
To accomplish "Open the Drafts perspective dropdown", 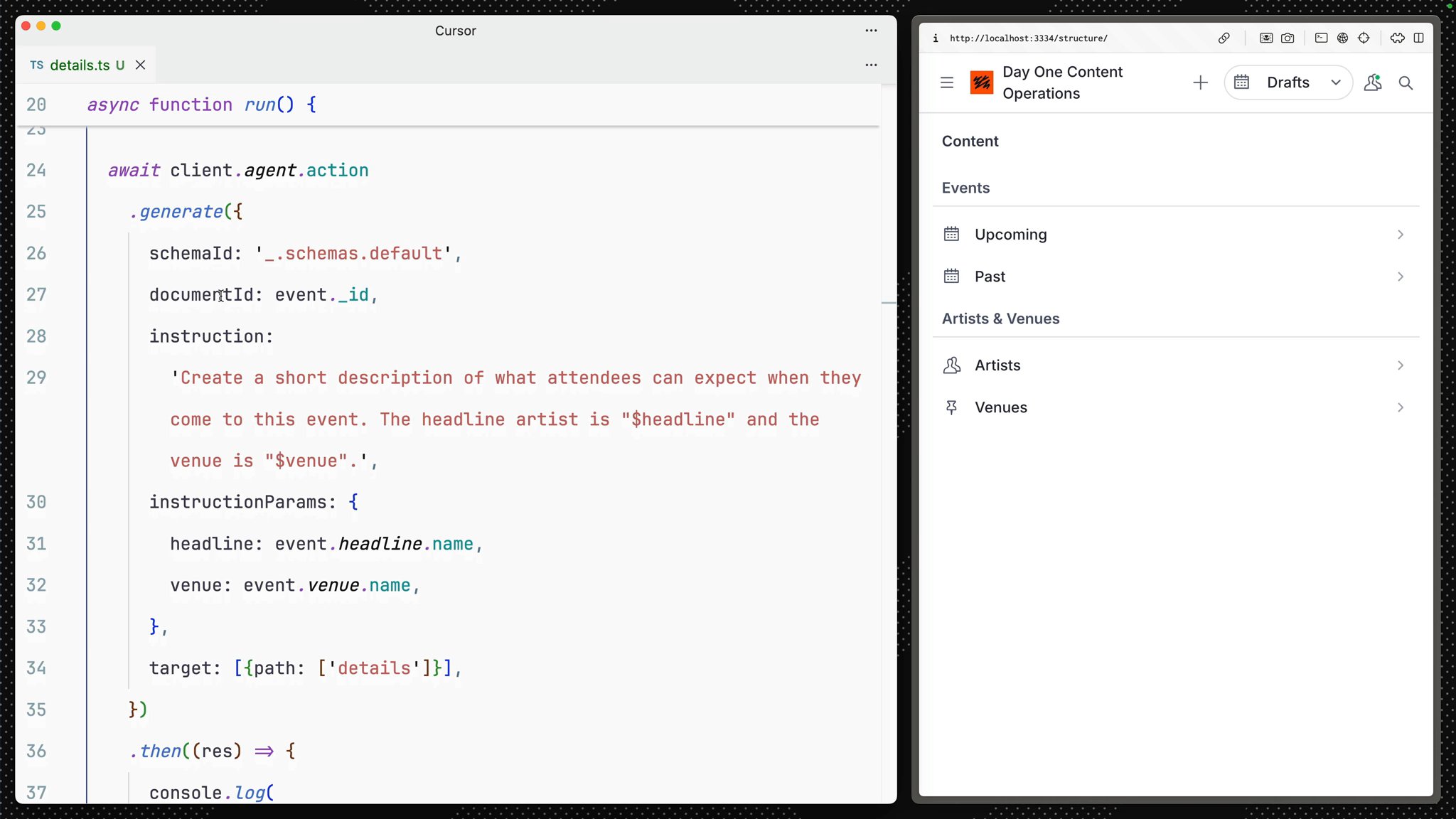I will click(x=1288, y=82).
